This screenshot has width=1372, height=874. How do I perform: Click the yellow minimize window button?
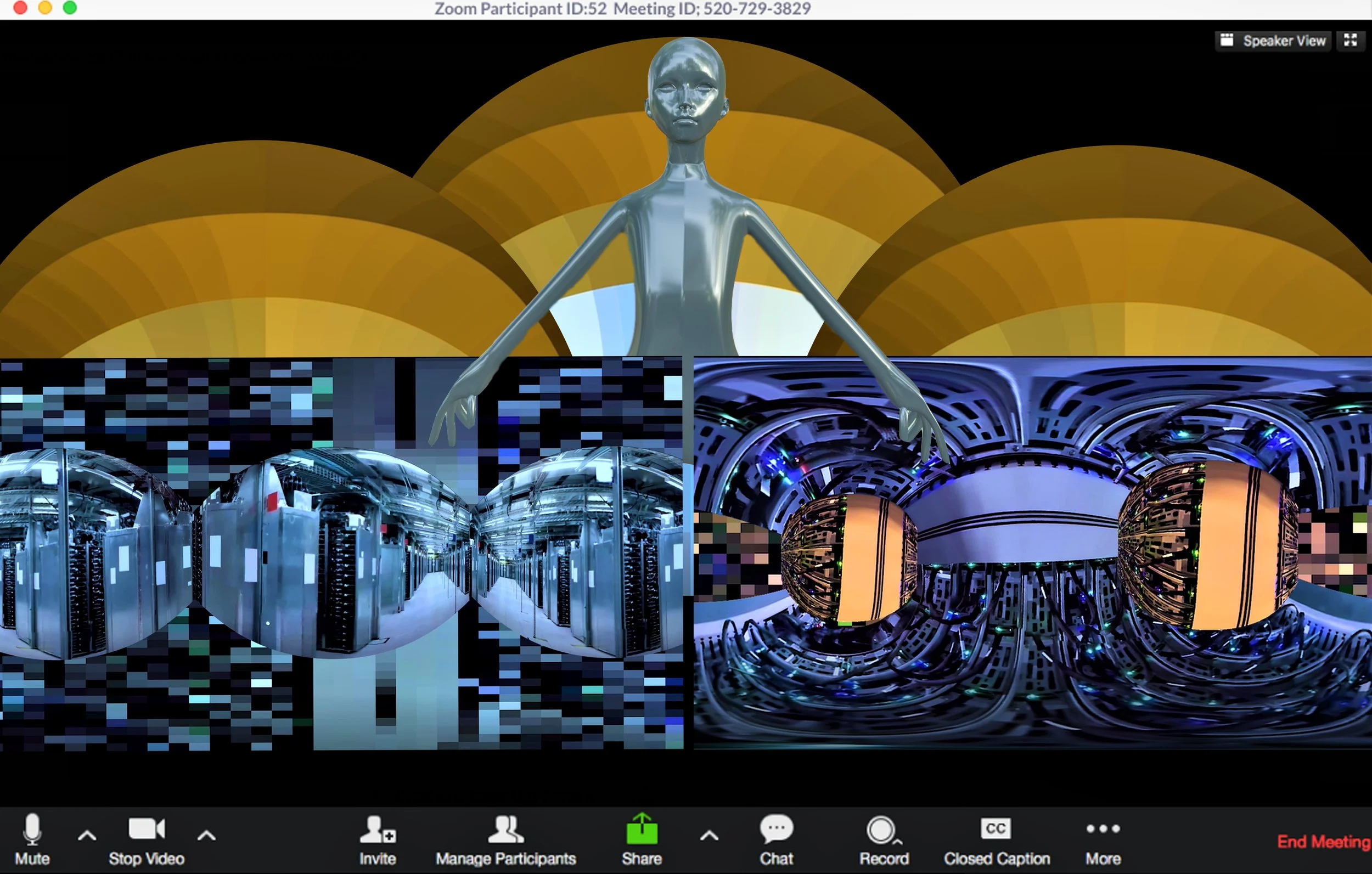pyautogui.click(x=45, y=8)
